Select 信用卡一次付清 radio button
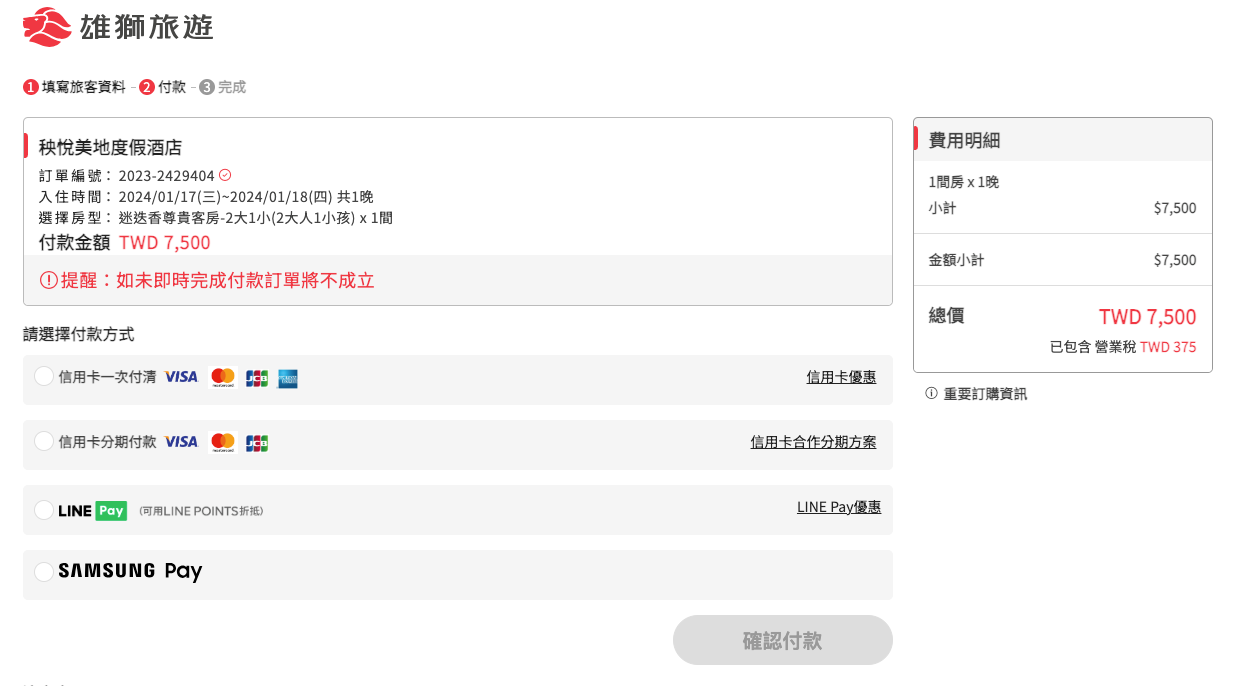This screenshot has width=1242, height=686. [44, 376]
